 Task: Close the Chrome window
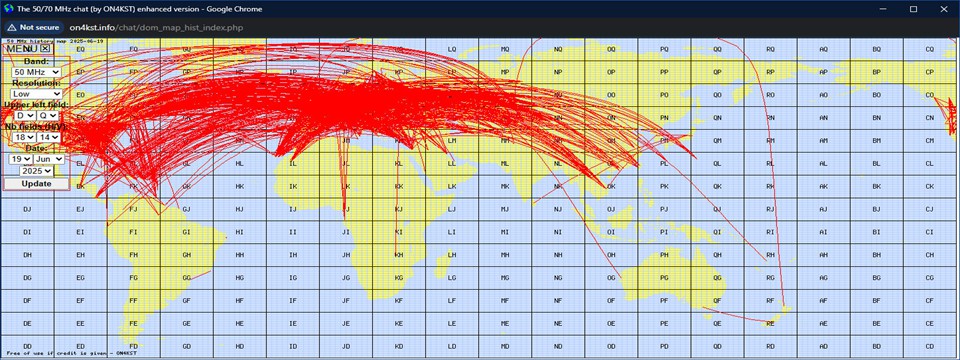(x=943, y=9)
